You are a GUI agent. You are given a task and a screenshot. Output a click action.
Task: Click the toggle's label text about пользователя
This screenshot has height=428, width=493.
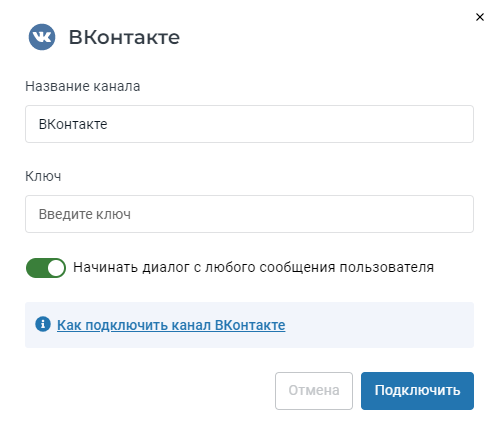click(x=253, y=267)
